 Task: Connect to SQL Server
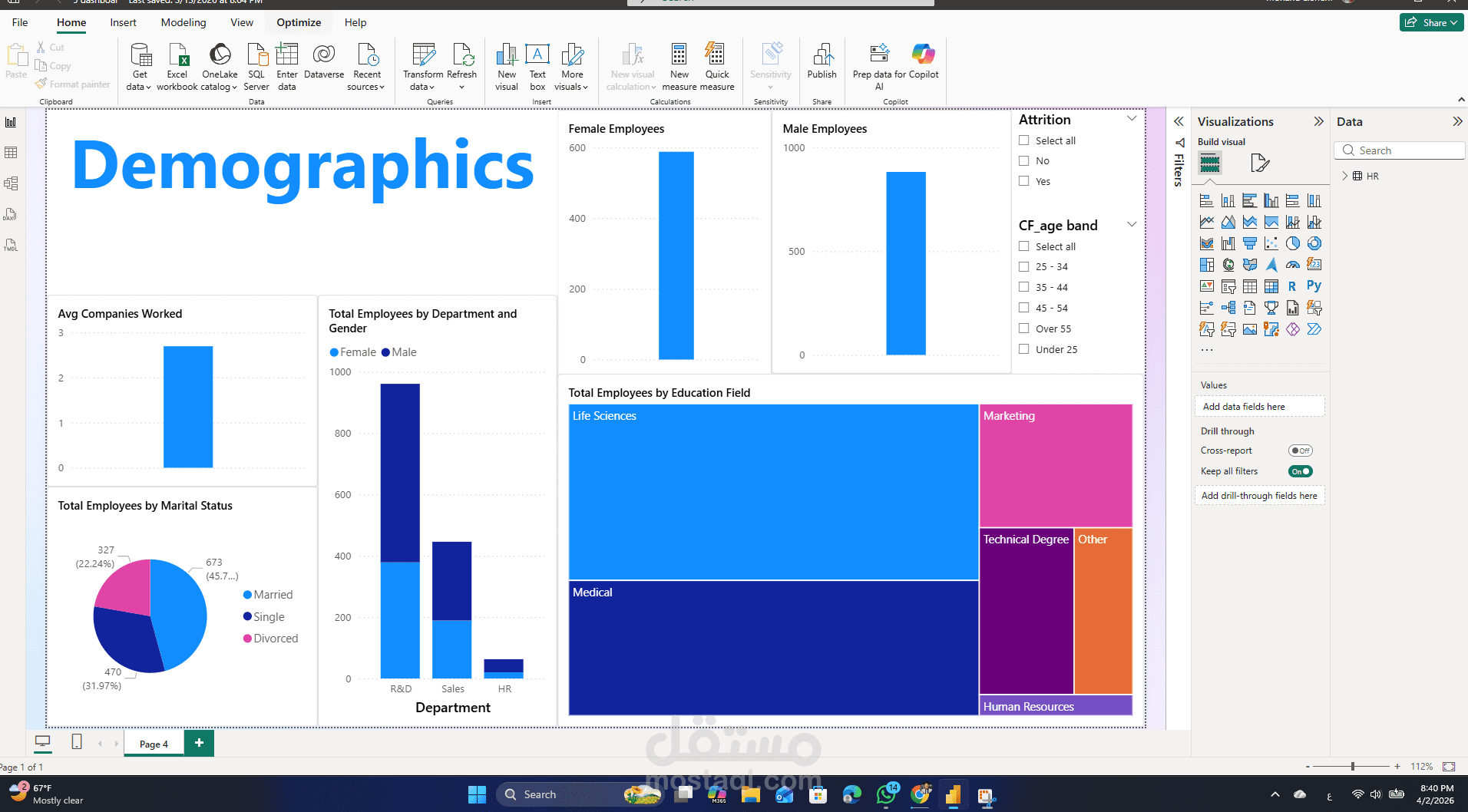pyautogui.click(x=256, y=66)
